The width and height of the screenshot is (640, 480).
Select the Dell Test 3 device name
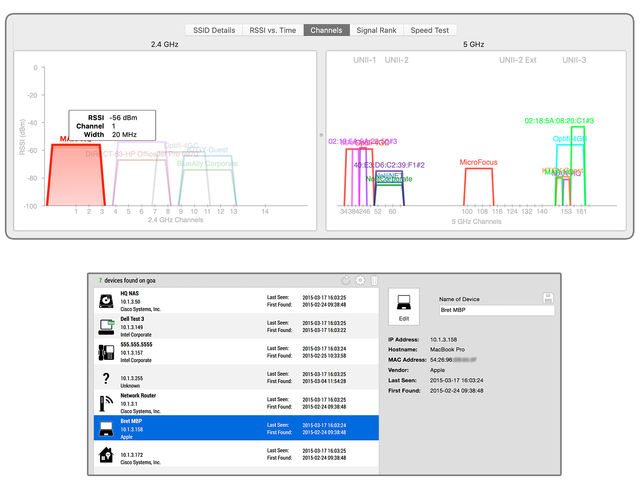click(x=132, y=319)
